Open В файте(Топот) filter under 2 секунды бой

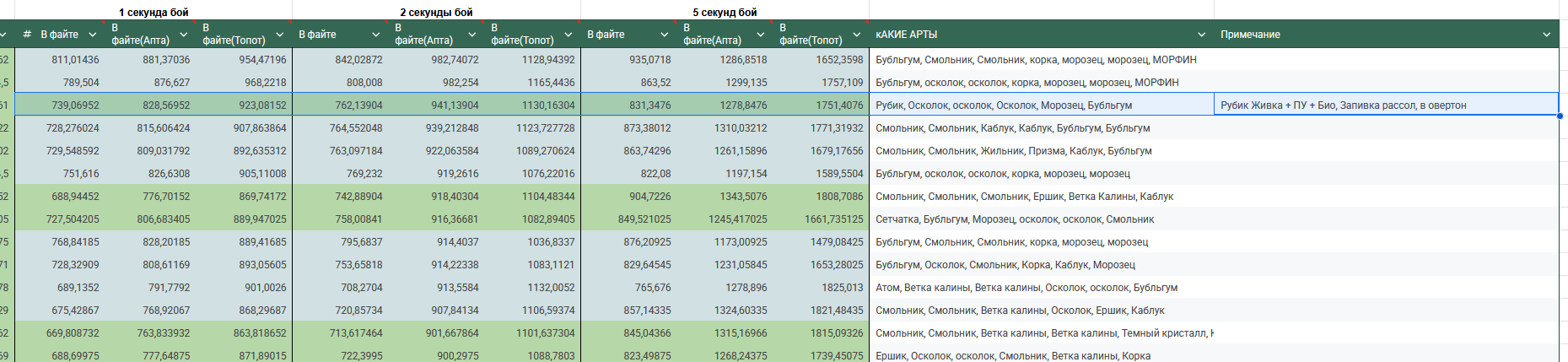point(568,35)
